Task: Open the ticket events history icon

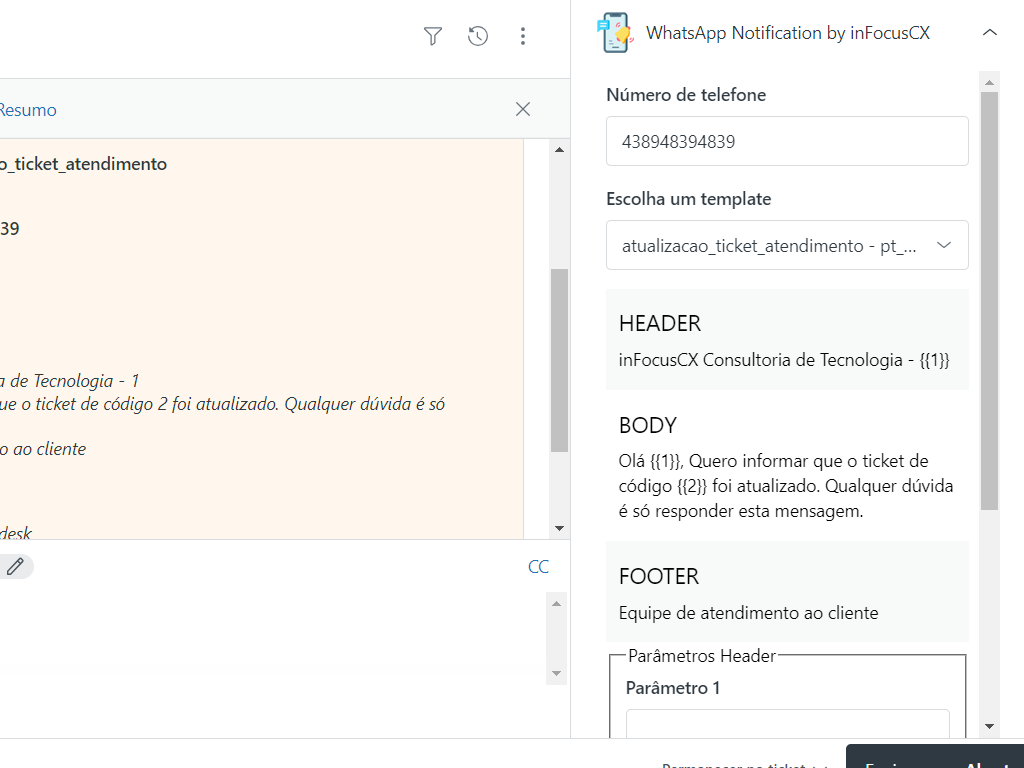Action: pos(478,37)
